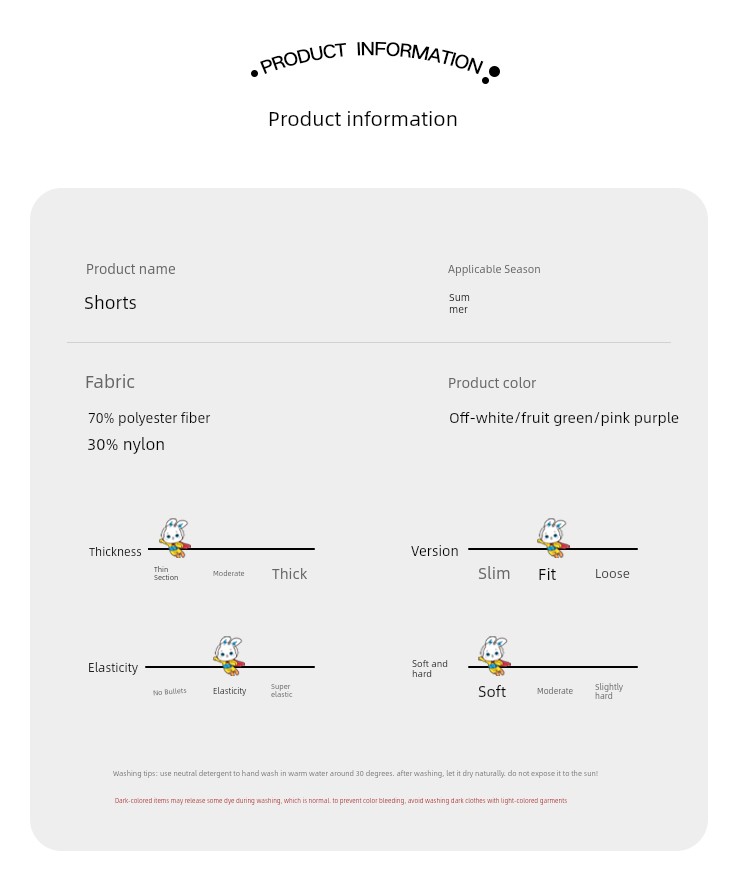Click No Bullets on the Elasticity scale

pos(169,692)
